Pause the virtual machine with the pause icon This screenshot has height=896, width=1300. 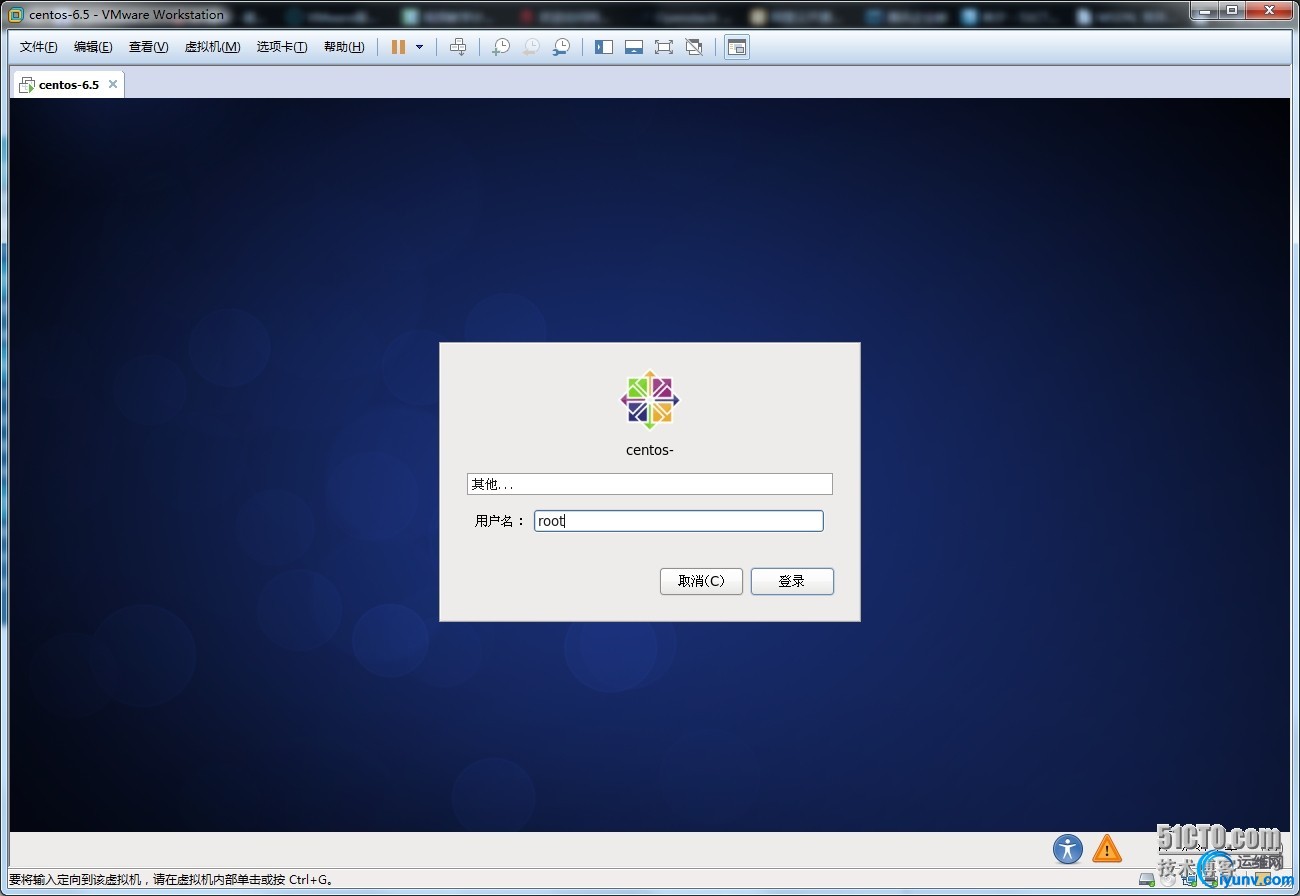(398, 47)
